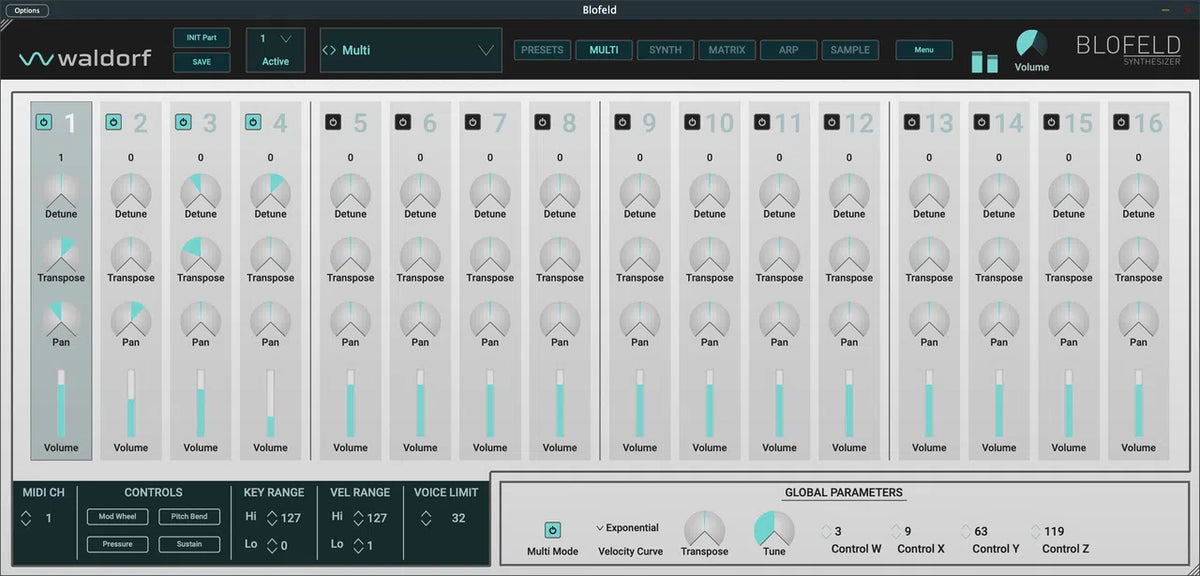The image size is (1200, 576).
Task: Click the global Transpose knob
Action: tap(704, 529)
